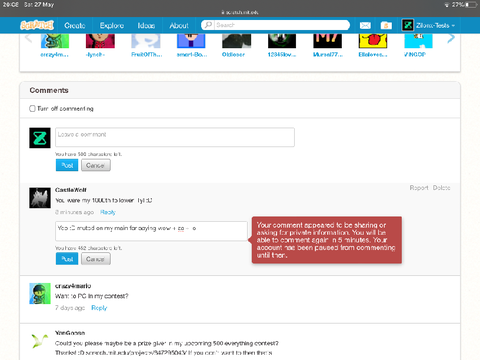Show next followers with right arrow
Image resolution: width=480 pixels, height=360 pixels.
[451, 38]
